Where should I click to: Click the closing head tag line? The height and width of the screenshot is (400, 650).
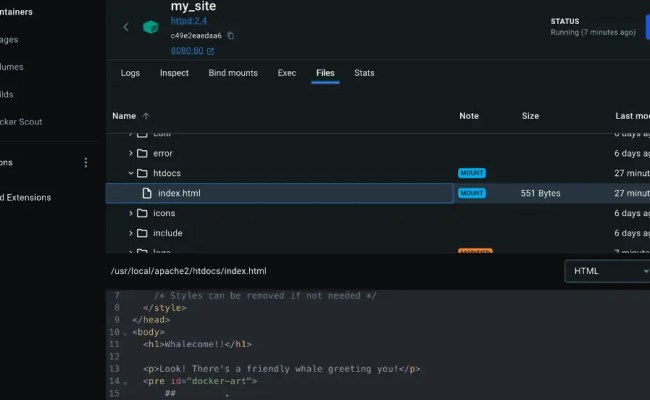(151, 320)
